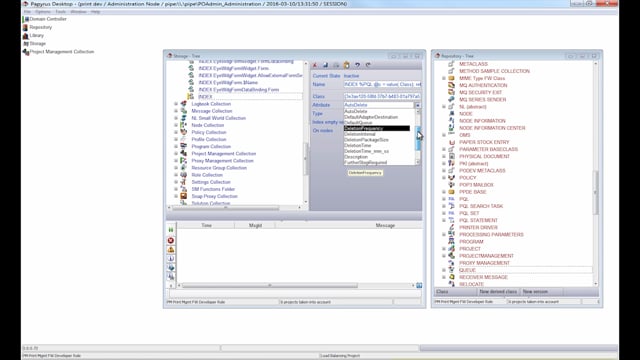This screenshot has width=640, height=360.
Task: Expand the POLICY class node
Action: (444, 178)
